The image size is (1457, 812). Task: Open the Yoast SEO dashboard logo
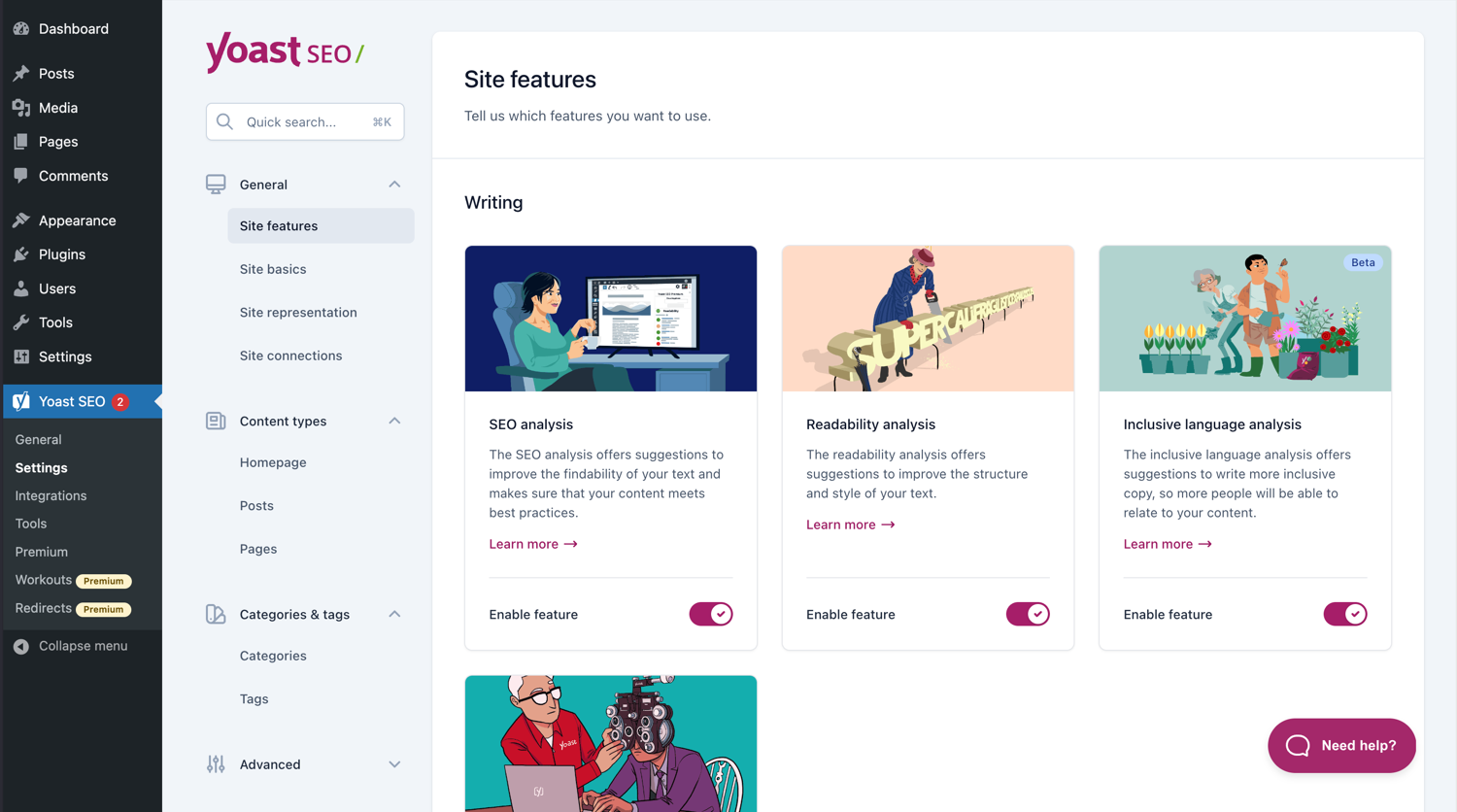(x=284, y=53)
